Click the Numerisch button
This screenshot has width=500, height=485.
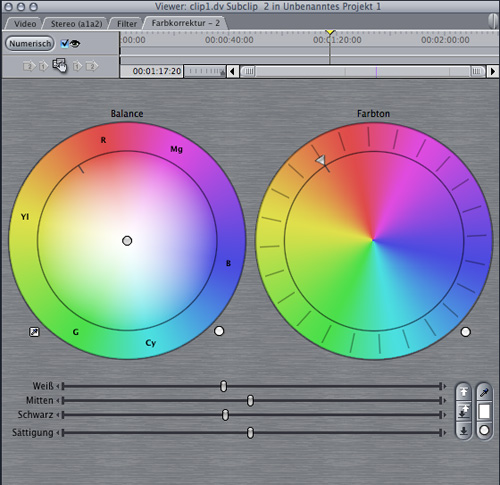coord(30,44)
